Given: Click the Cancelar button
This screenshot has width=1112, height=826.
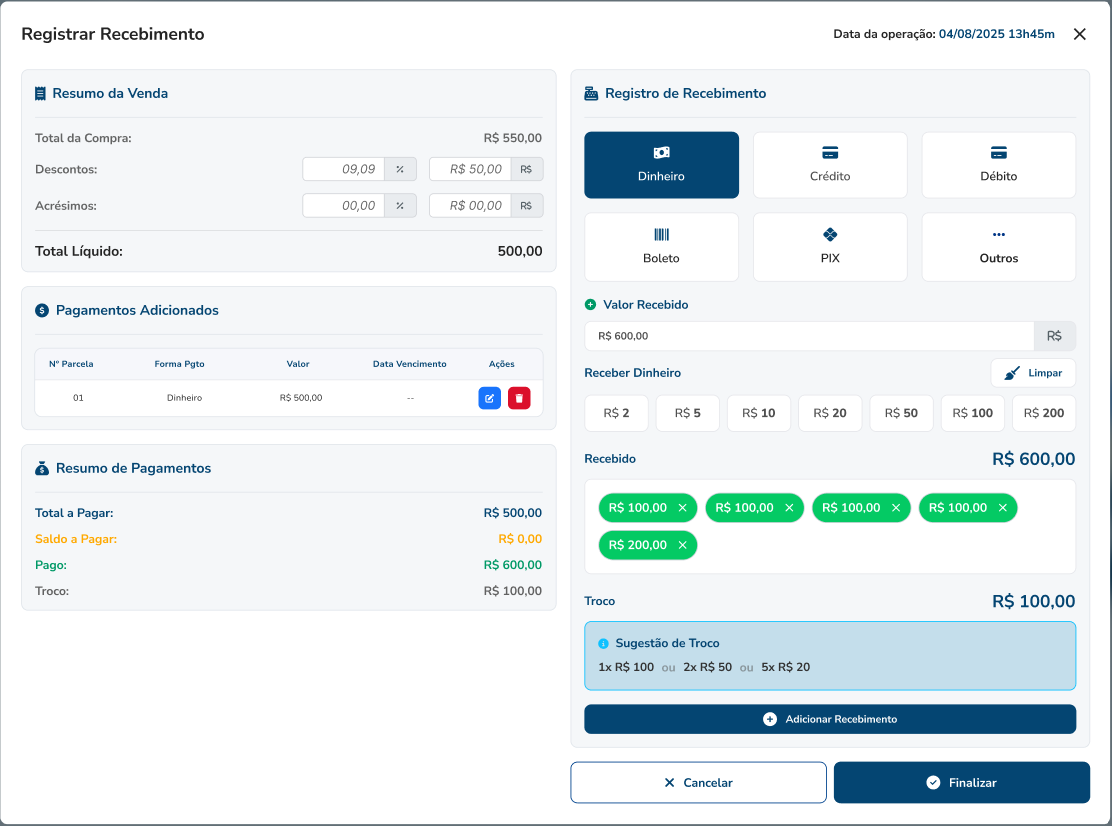Looking at the screenshot, I should point(698,783).
